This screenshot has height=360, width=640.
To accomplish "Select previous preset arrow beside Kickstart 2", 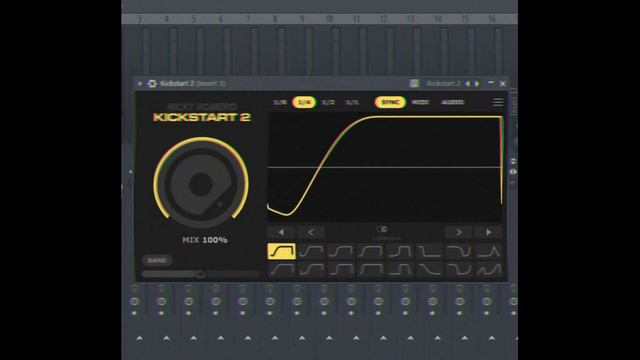I will [468, 84].
